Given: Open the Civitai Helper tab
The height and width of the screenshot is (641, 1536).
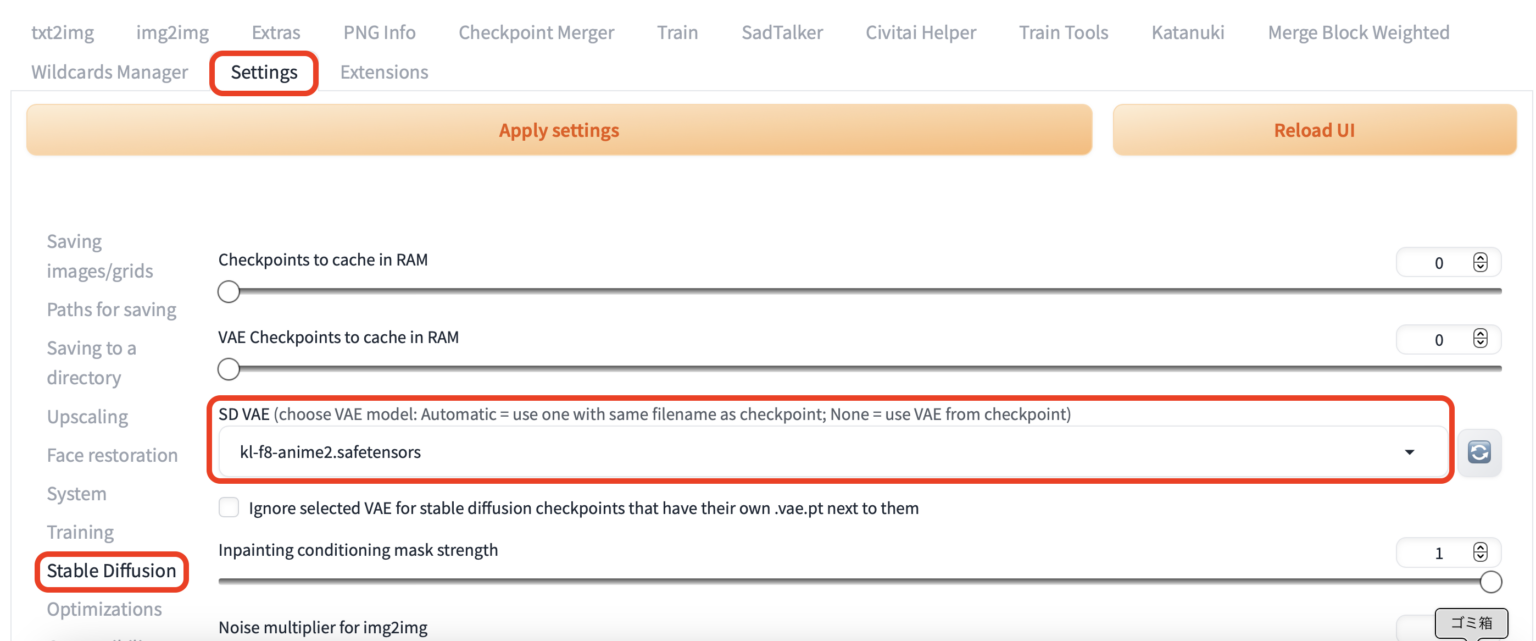Looking at the screenshot, I should [x=921, y=32].
